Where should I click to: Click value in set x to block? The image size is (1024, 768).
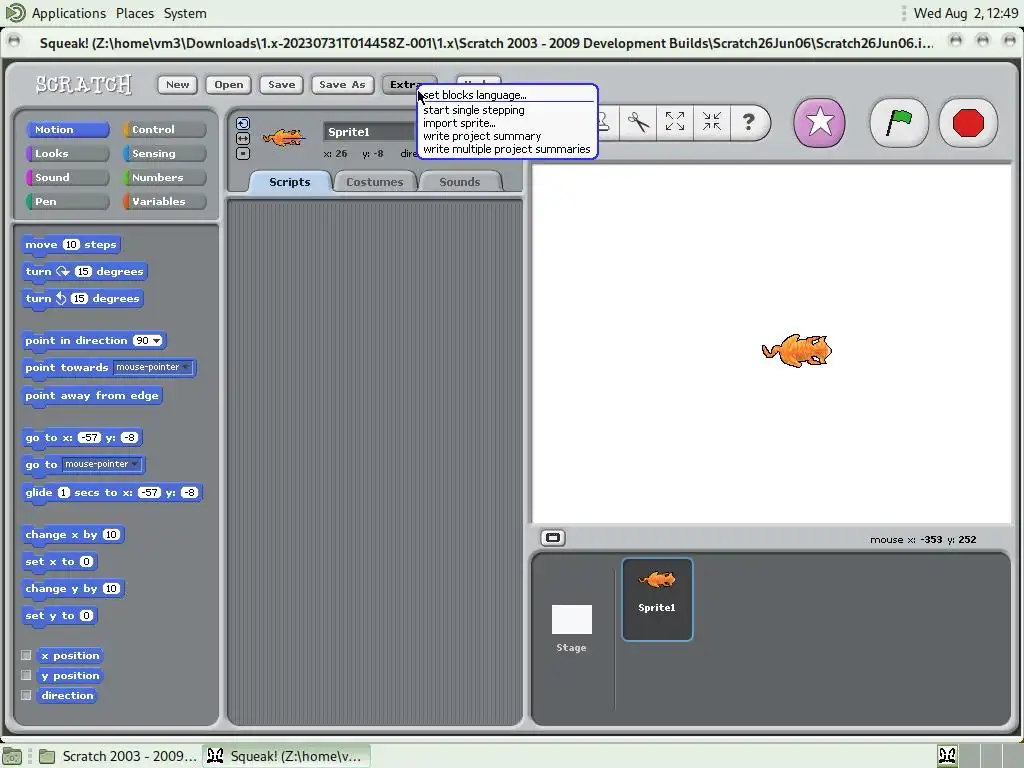pos(86,562)
